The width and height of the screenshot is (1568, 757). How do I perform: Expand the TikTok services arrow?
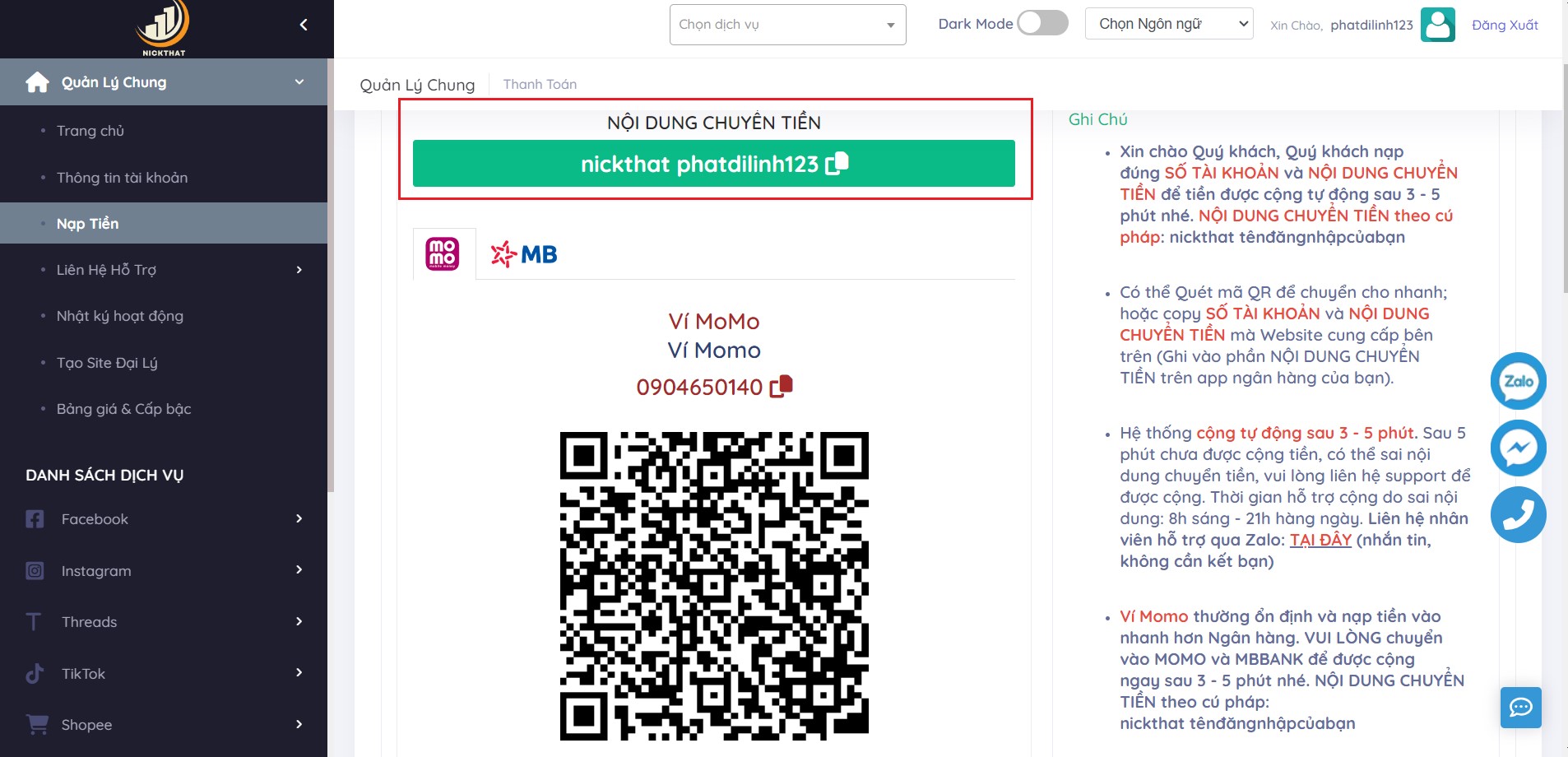pyautogui.click(x=299, y=673)
